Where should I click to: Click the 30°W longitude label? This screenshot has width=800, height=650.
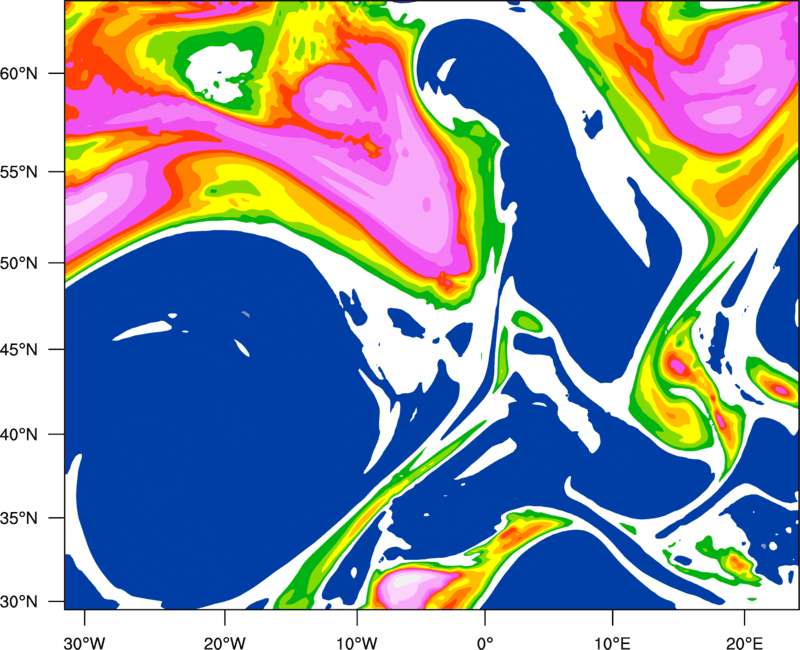(x=85, y=643)
